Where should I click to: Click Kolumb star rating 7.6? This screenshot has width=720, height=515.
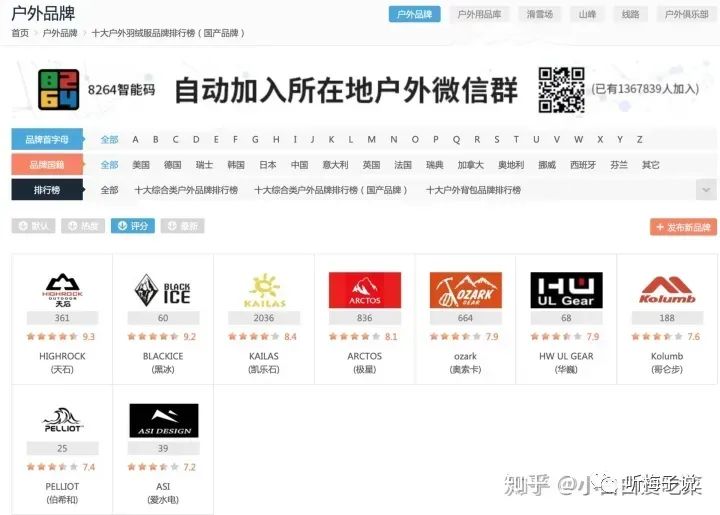pos(666,336)
